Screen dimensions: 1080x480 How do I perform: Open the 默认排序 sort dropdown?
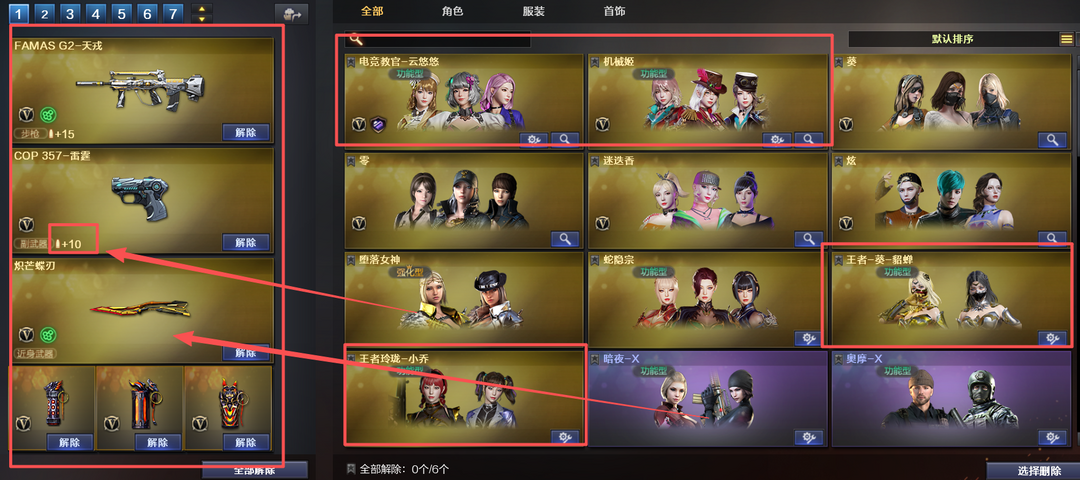tap(953, 39)
